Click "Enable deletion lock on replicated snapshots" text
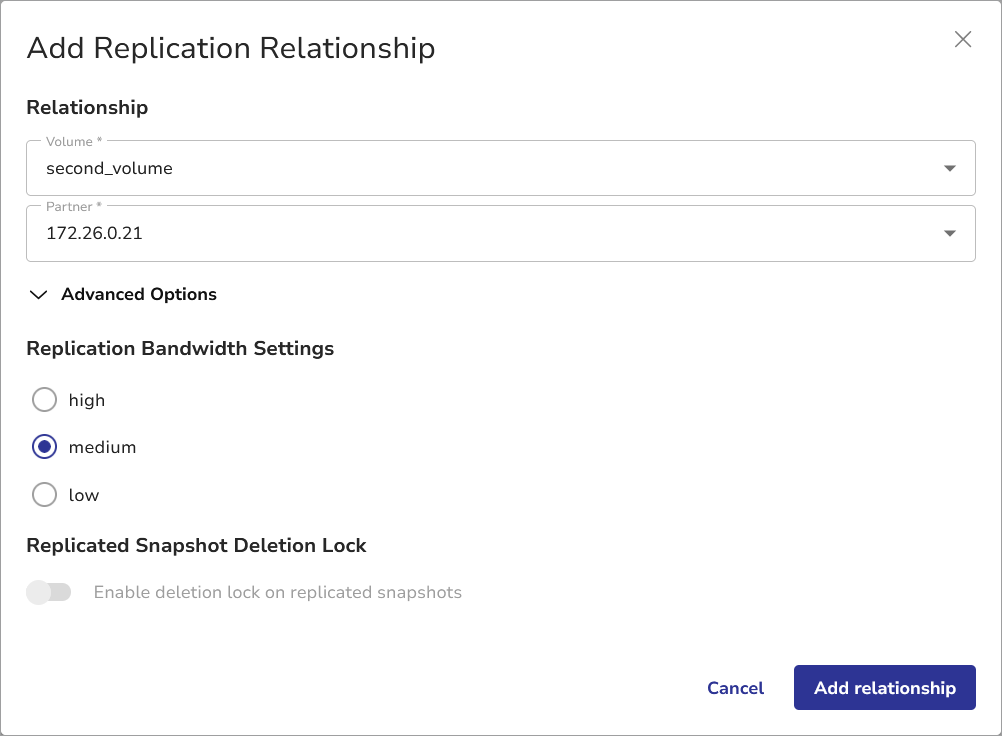1002x736 pixels. pyautogui.click(x=277, y=592)
